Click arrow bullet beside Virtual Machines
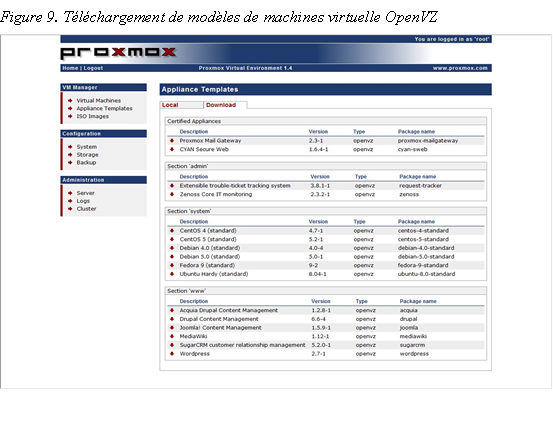The height and width of the screenshot is (431, 553). coord(70,101)
